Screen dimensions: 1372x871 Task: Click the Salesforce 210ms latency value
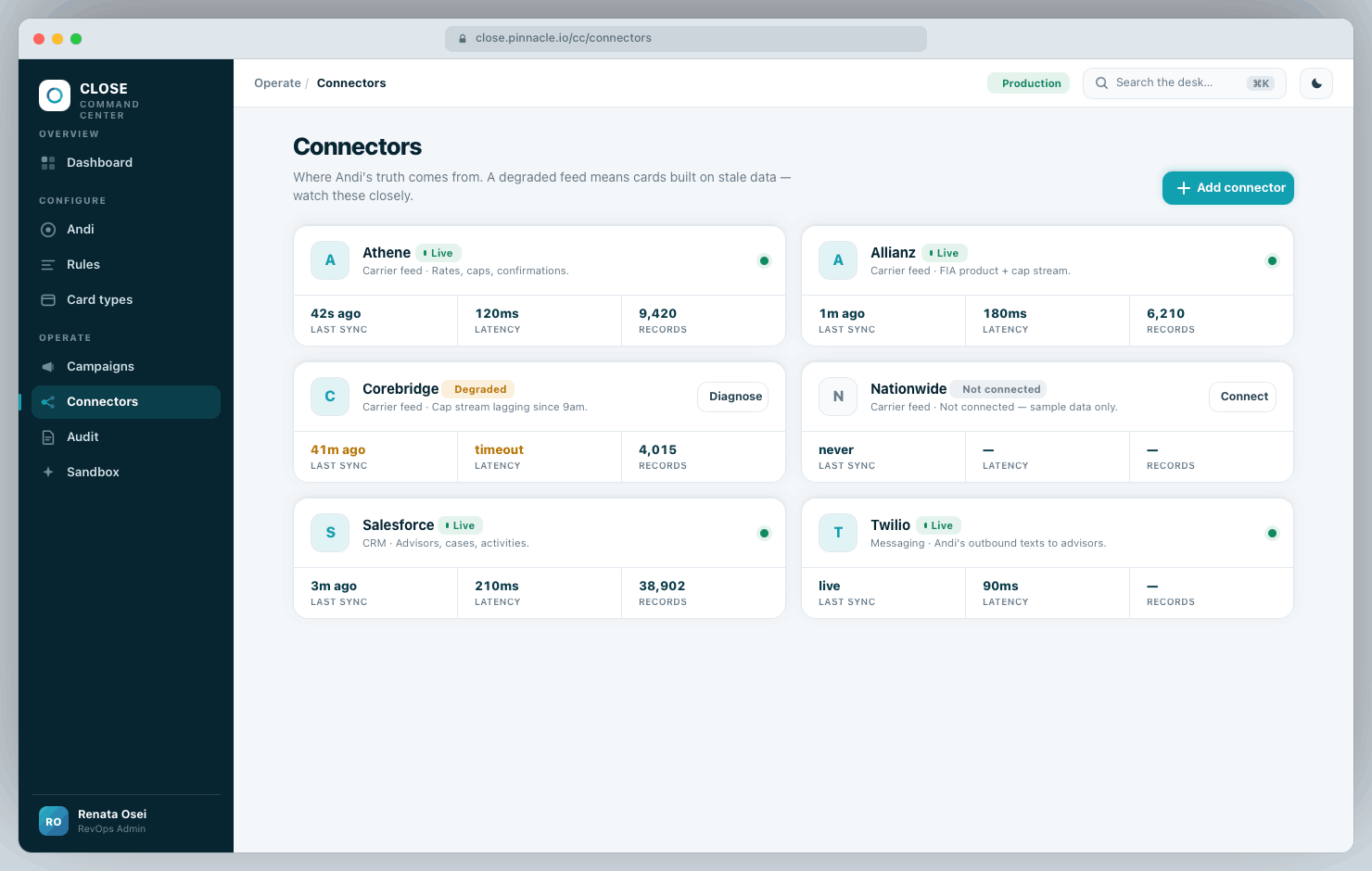point(497,587)
